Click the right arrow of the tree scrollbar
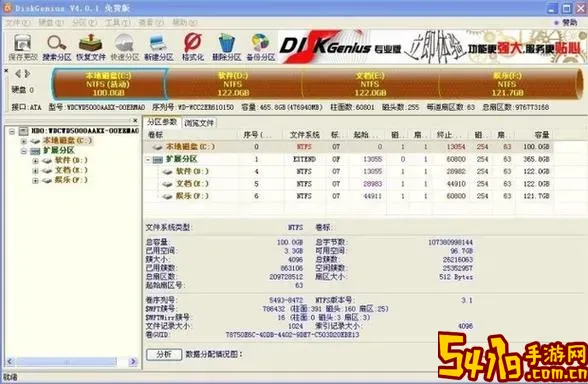Viewport: 588px width, 384px height. 133,362
